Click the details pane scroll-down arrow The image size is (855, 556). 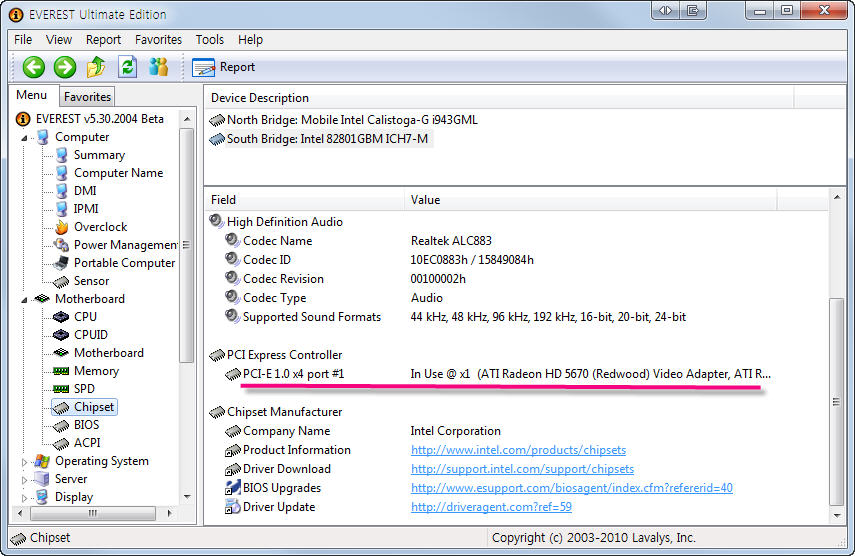click(836, 515)
